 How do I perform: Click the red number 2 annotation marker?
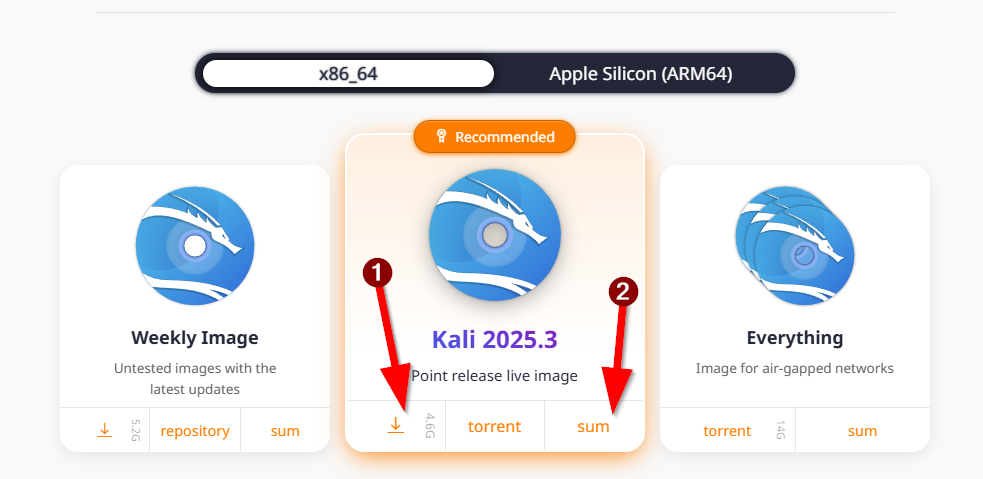623,291
